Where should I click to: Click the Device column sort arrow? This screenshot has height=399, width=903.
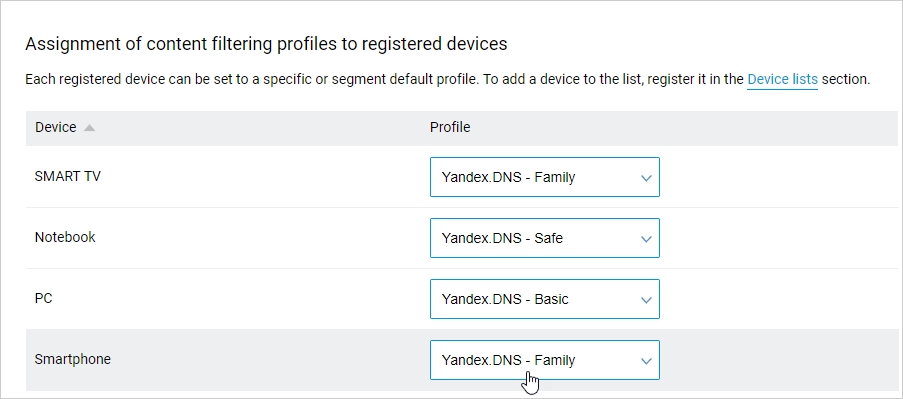click(89, 128)
